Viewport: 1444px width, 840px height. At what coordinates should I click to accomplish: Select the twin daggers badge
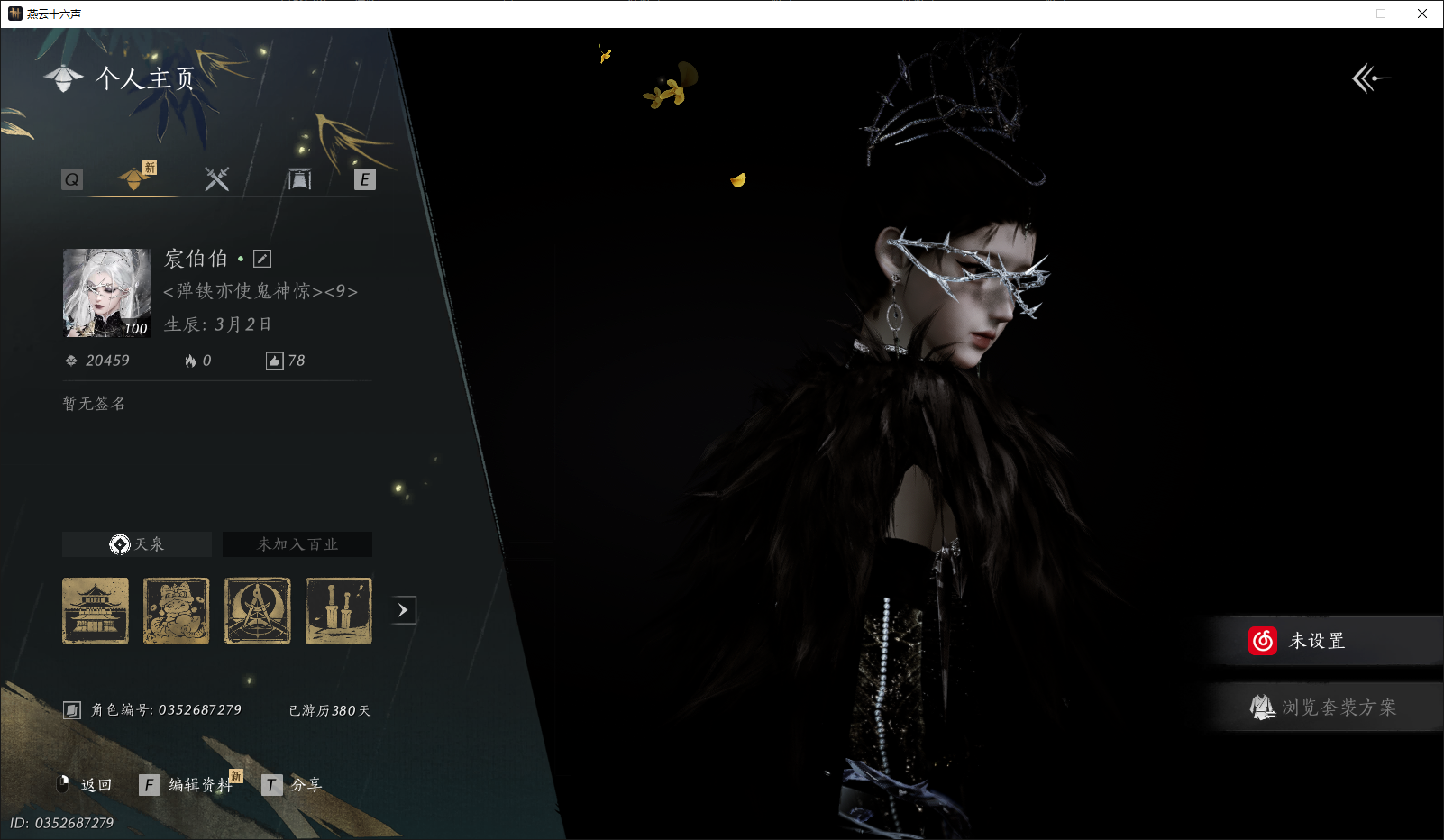point(339,610)
